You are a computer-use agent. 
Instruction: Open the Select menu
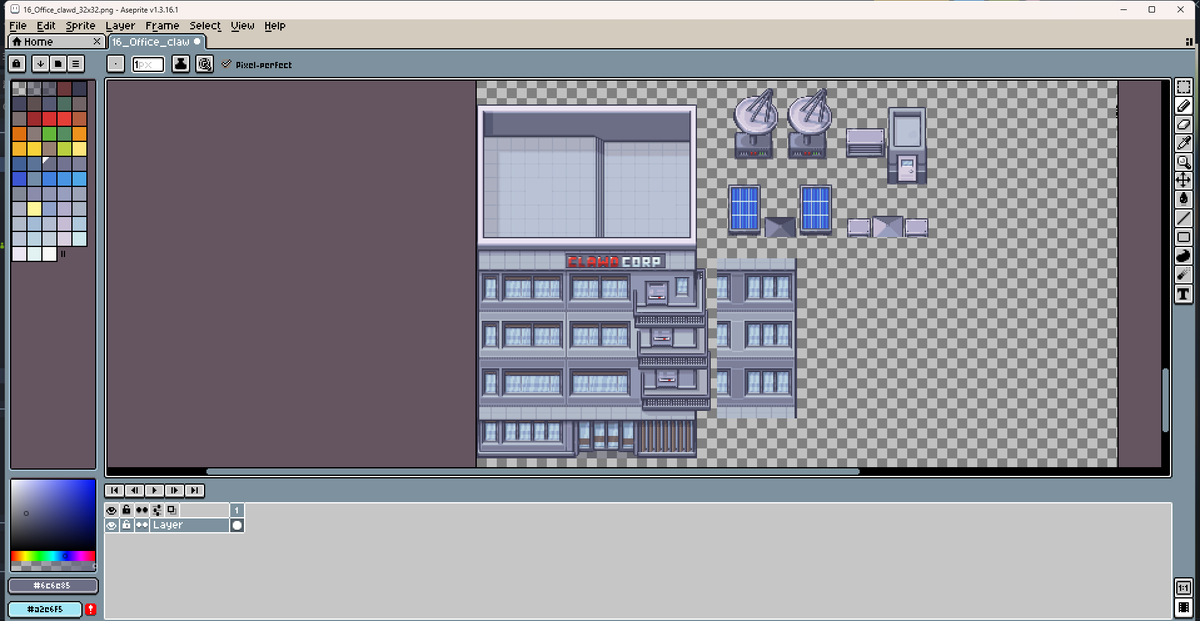point(206,26)
